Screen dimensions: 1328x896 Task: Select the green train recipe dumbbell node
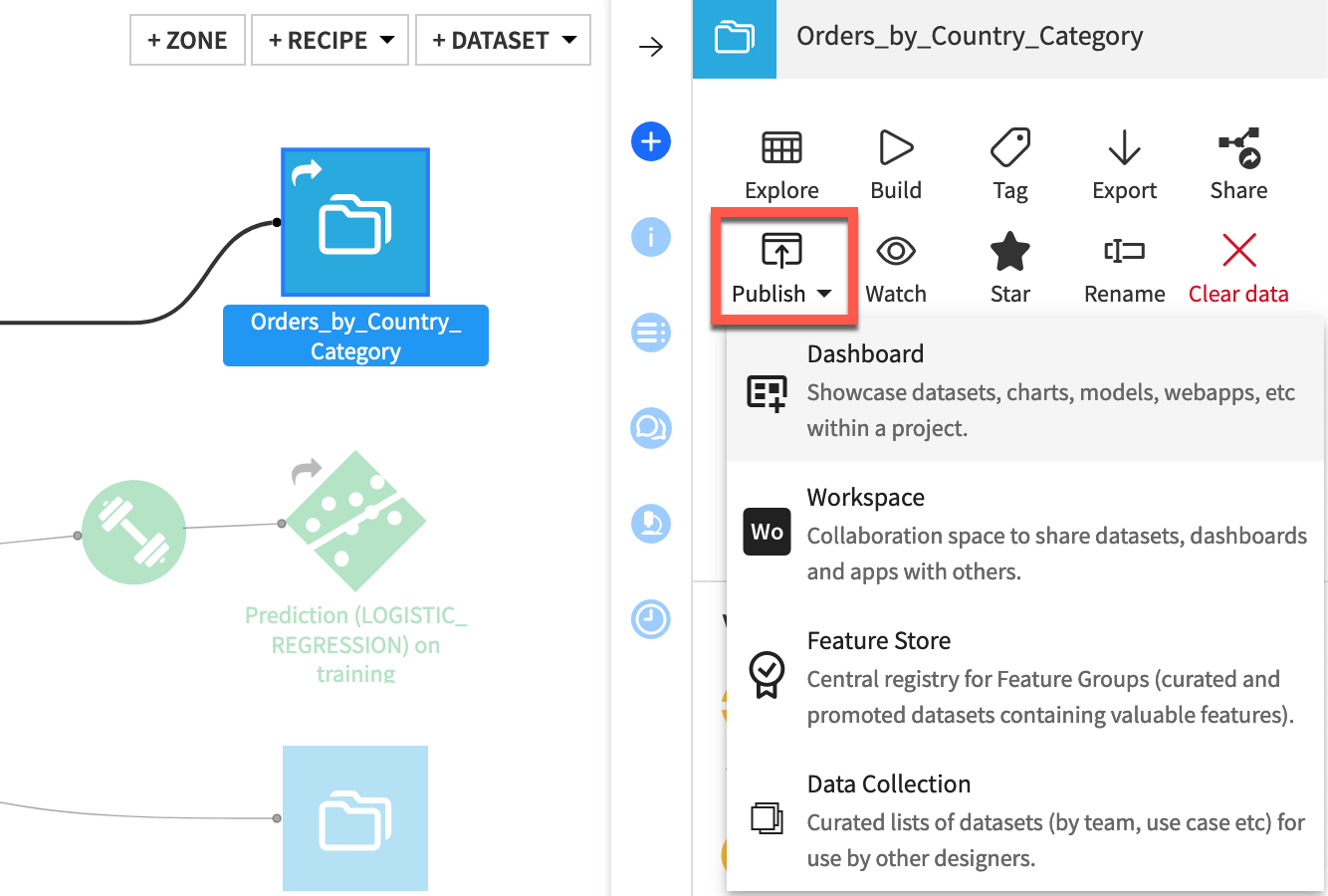(133, 532)
